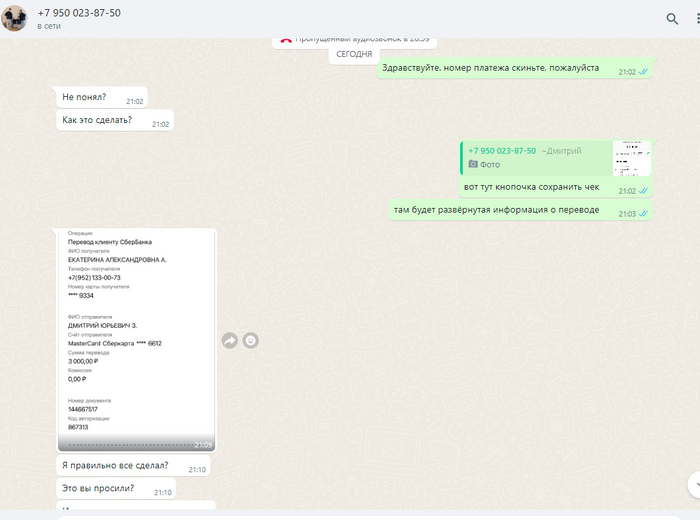Open search in this chat
This screenshot has height=520, width=700.
(x=672, y=19)
